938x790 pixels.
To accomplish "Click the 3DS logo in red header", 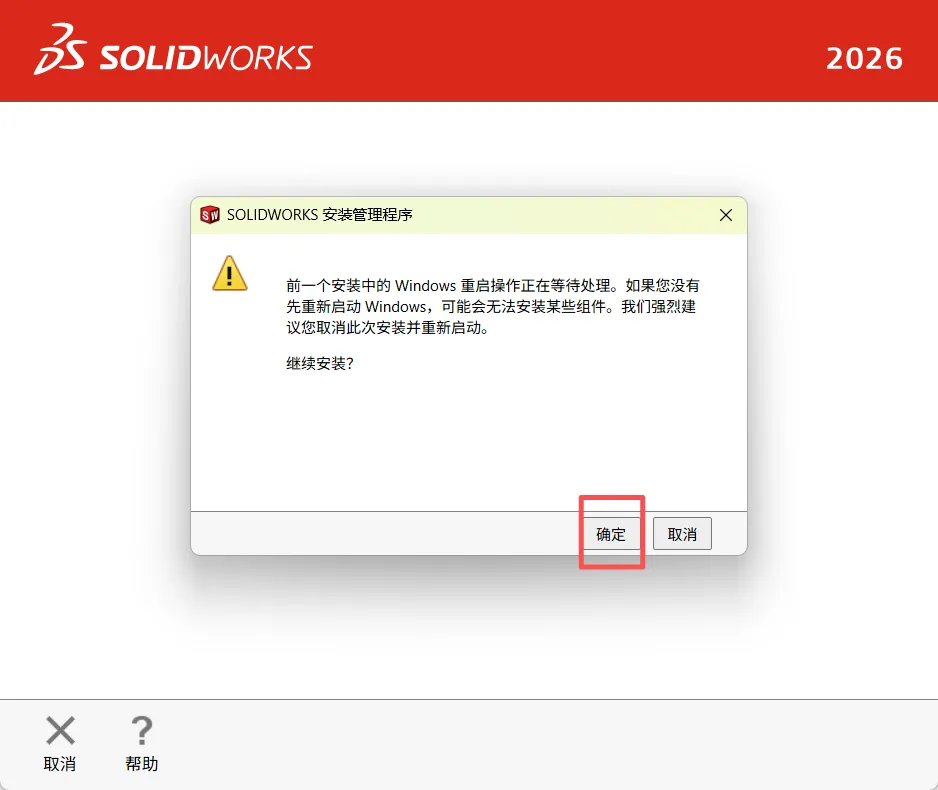I will click(60, 49).
